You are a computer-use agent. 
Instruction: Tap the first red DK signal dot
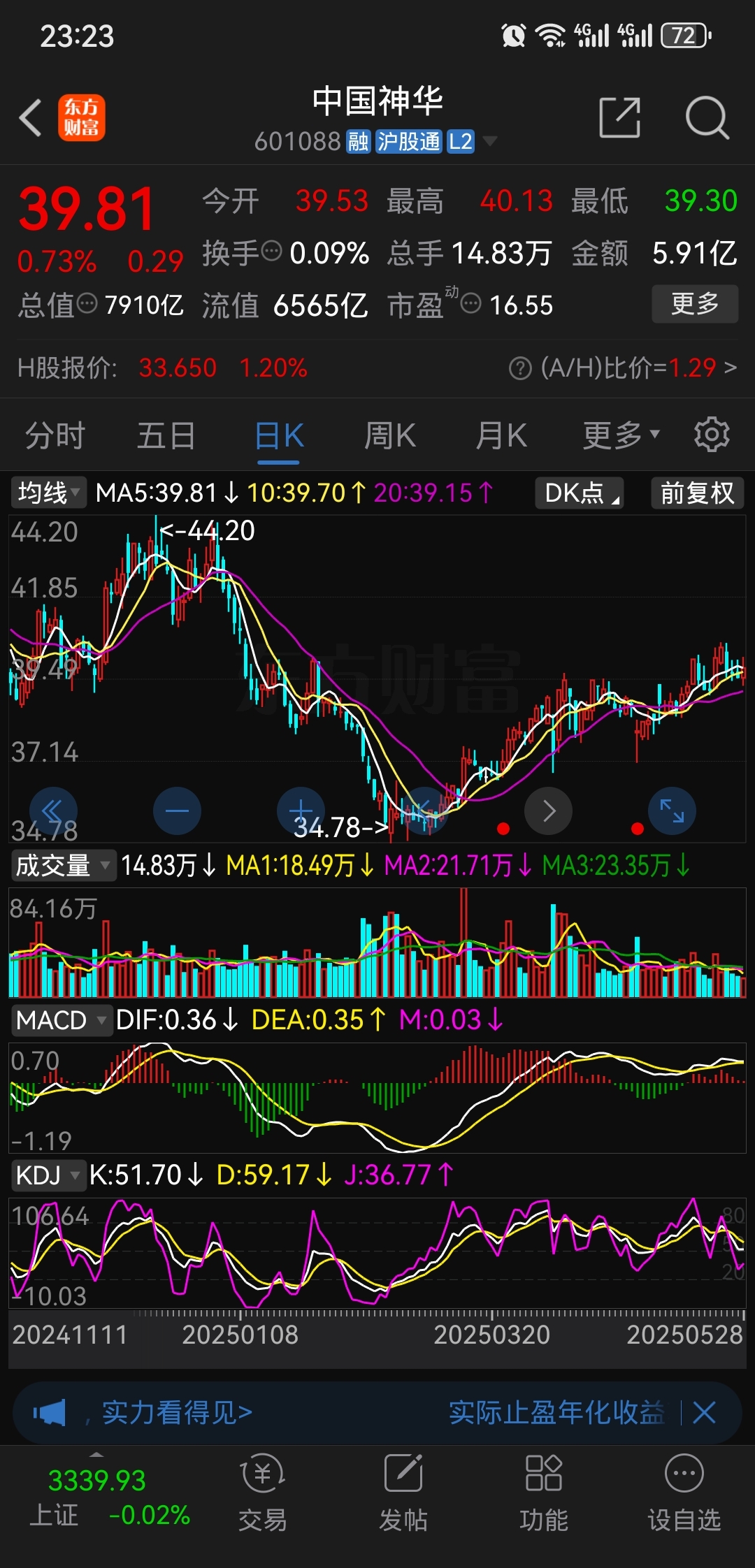point(503,829)
